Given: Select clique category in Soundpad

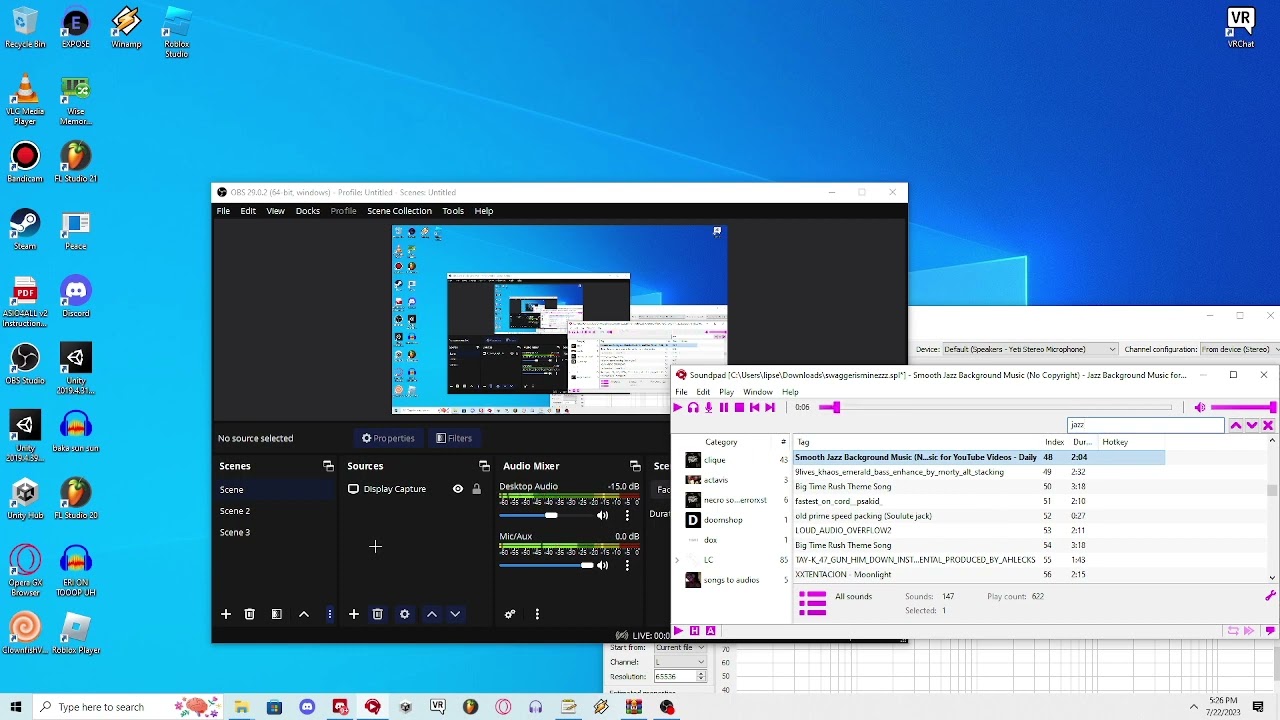Looking at the screenshot, I should (714, 460).
